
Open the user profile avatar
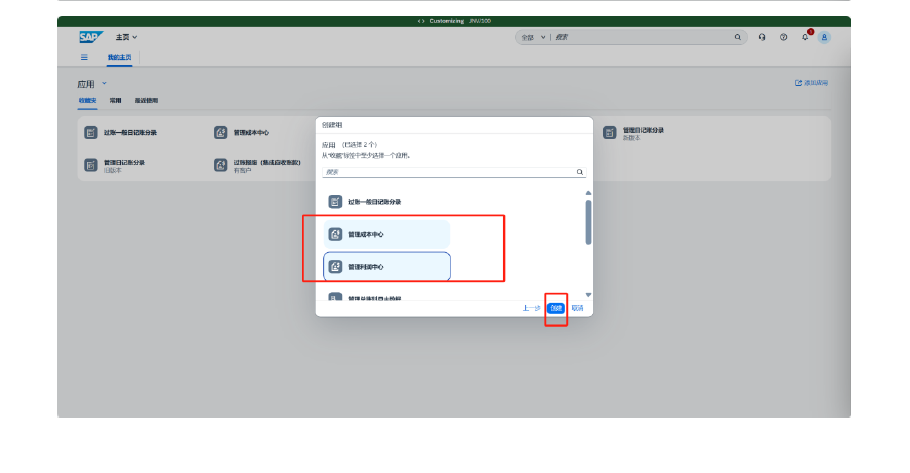coord(824,37)
